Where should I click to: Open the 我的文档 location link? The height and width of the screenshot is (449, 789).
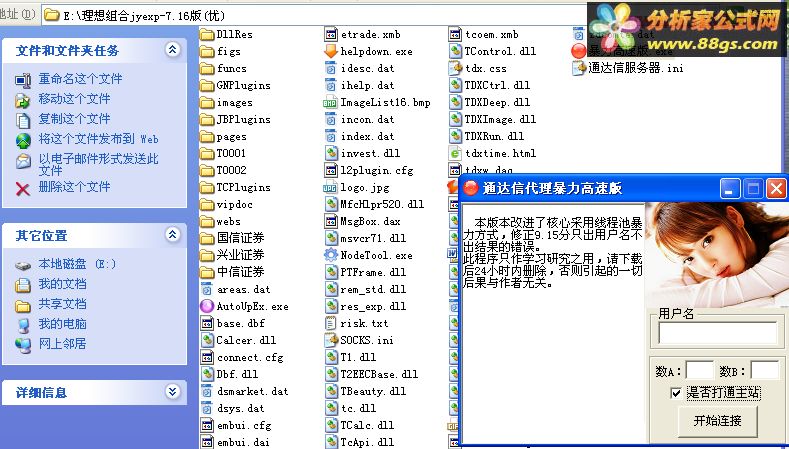tap(62, 284)
